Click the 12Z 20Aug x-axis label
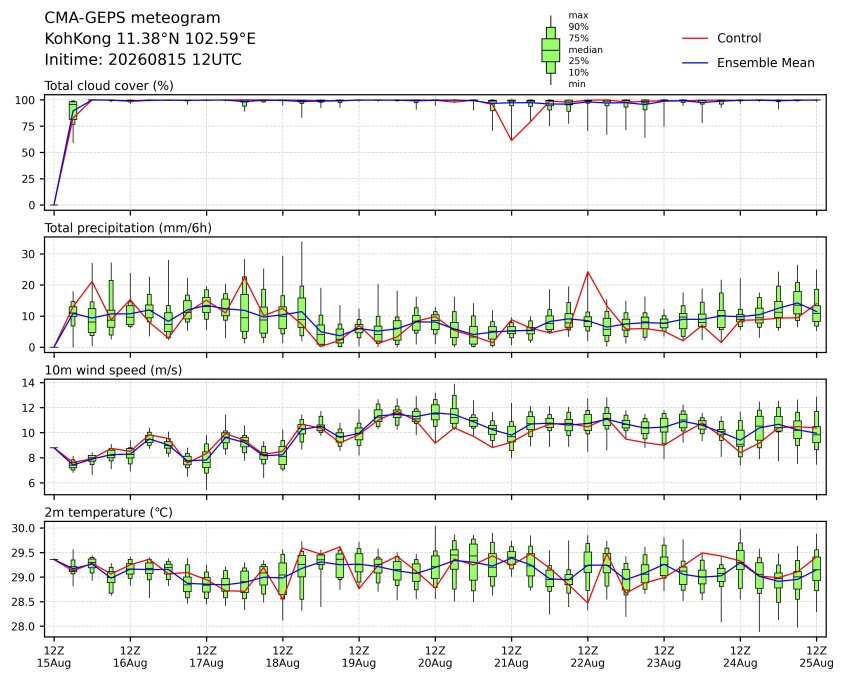 [435, 656]
